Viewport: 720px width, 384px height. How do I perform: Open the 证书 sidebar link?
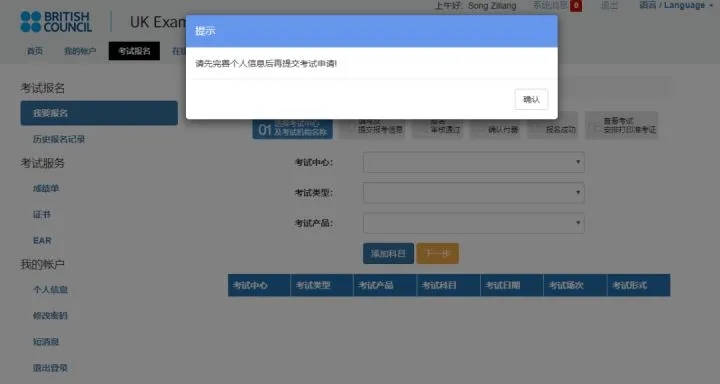[41, 215]
